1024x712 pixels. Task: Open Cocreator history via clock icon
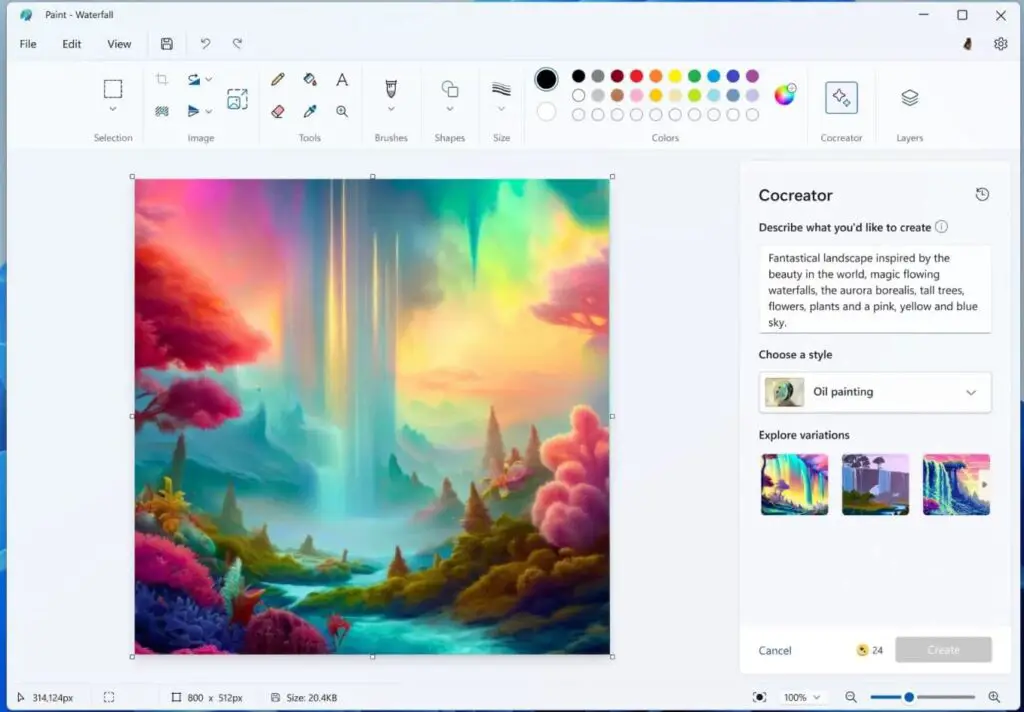click(x=981, y=194)
